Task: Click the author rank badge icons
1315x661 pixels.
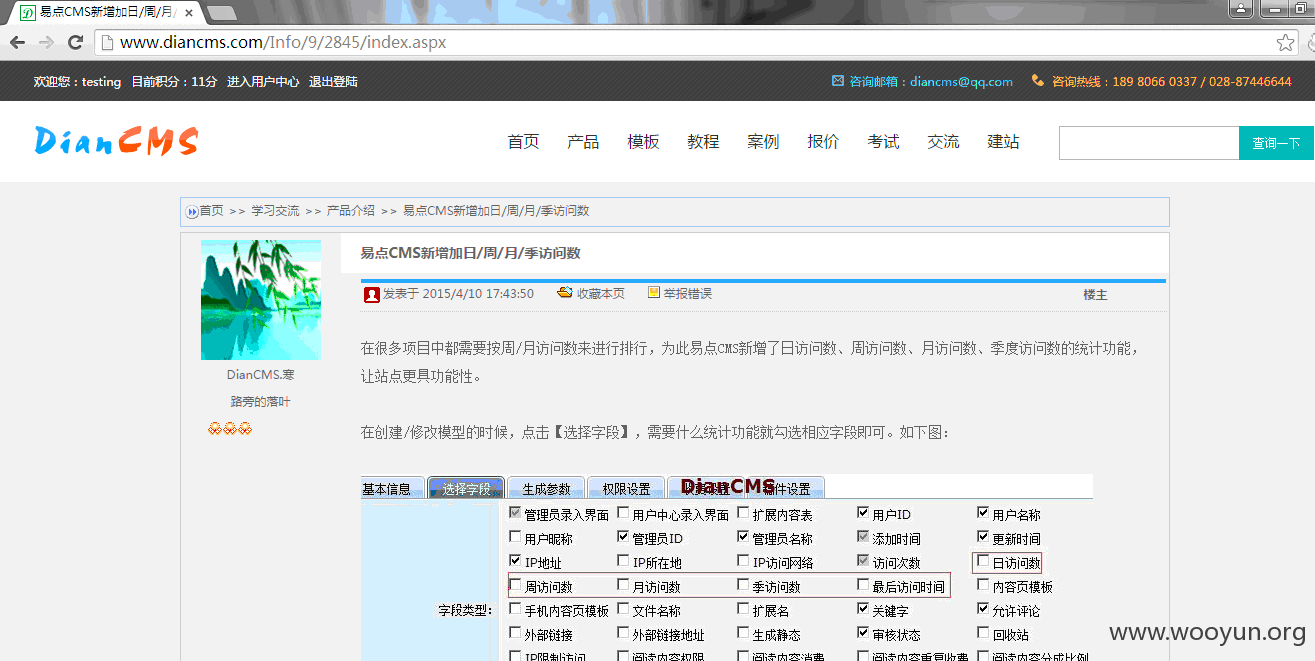Action: point(230,429)
